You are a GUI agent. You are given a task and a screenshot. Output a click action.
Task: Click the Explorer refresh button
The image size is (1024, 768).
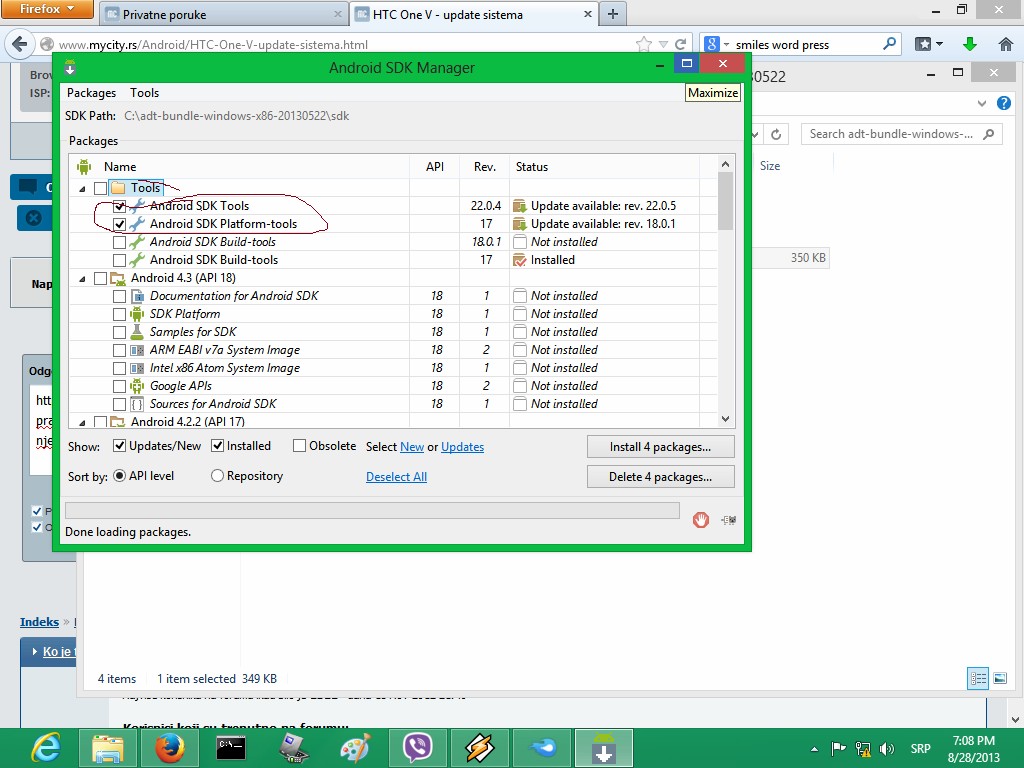click(x=776, y=134)
